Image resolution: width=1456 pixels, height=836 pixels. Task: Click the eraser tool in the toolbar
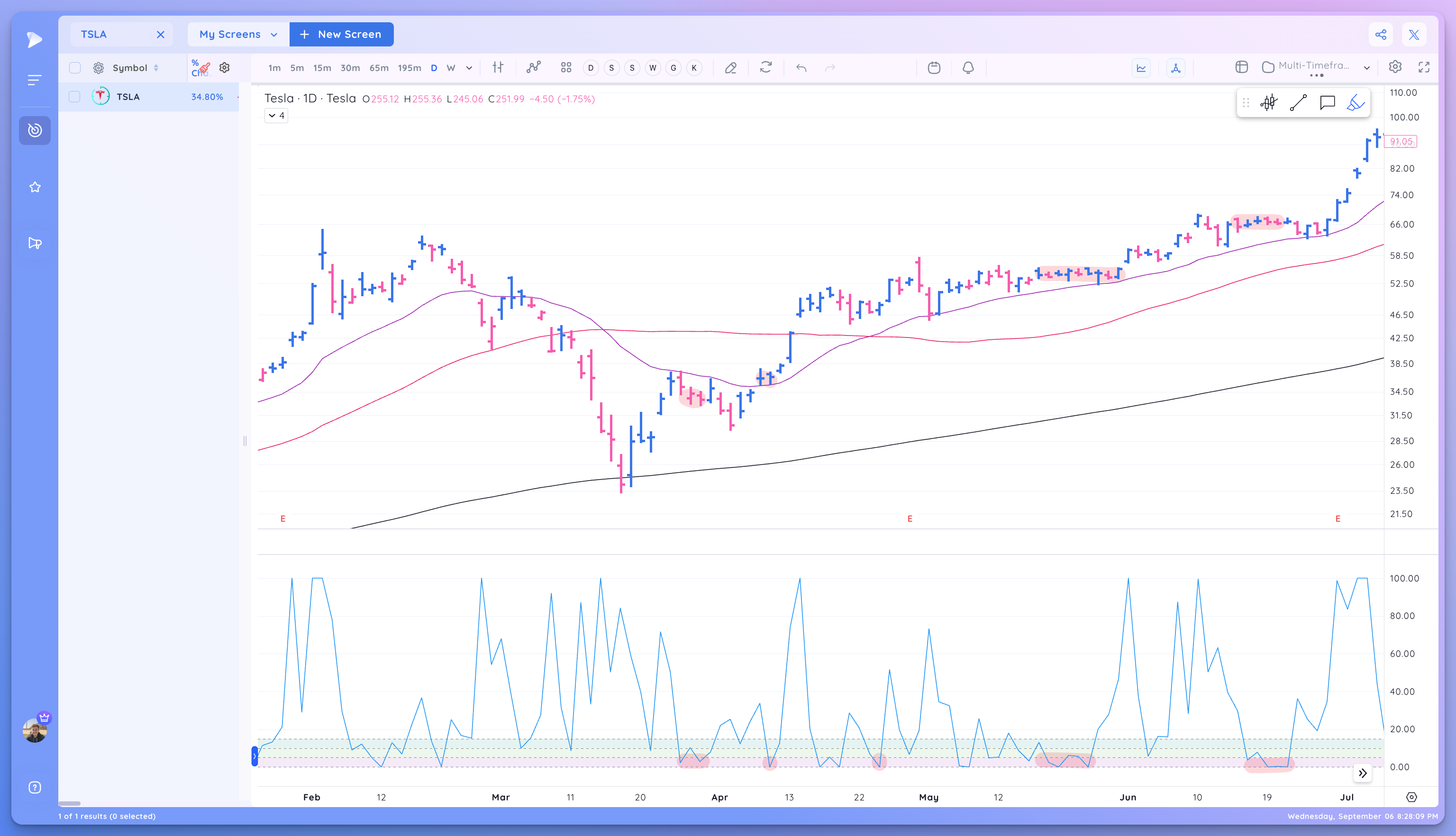730,68
